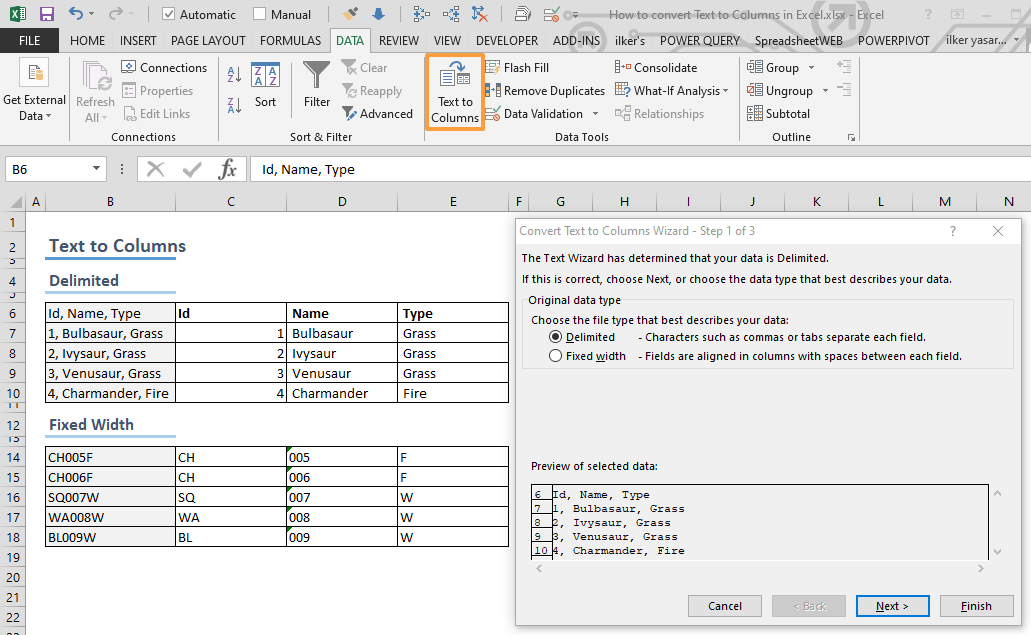Click the Consolidate icon
Image resolution: width=1031 pixels, height=635 pixels.
point(624,67)
